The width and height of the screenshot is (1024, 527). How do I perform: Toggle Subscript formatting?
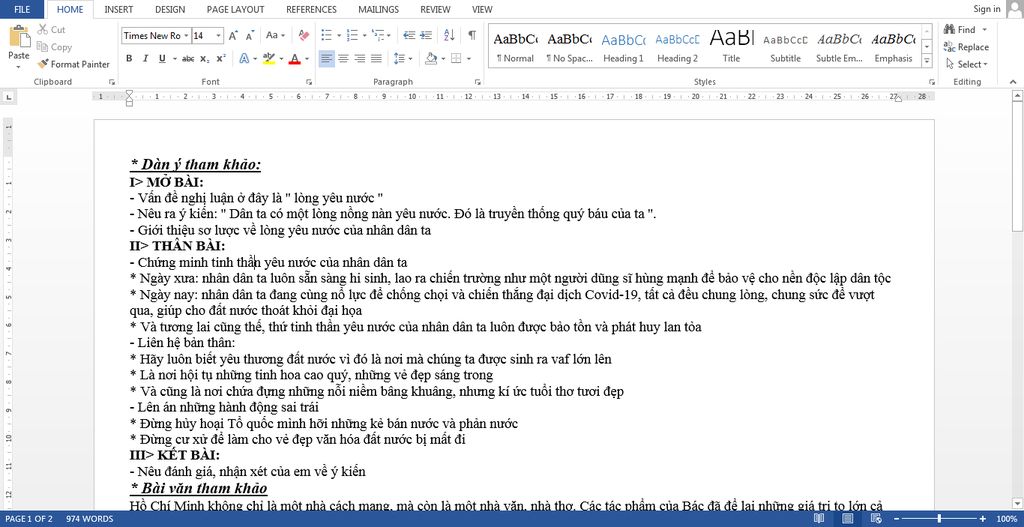coord(205,59)
